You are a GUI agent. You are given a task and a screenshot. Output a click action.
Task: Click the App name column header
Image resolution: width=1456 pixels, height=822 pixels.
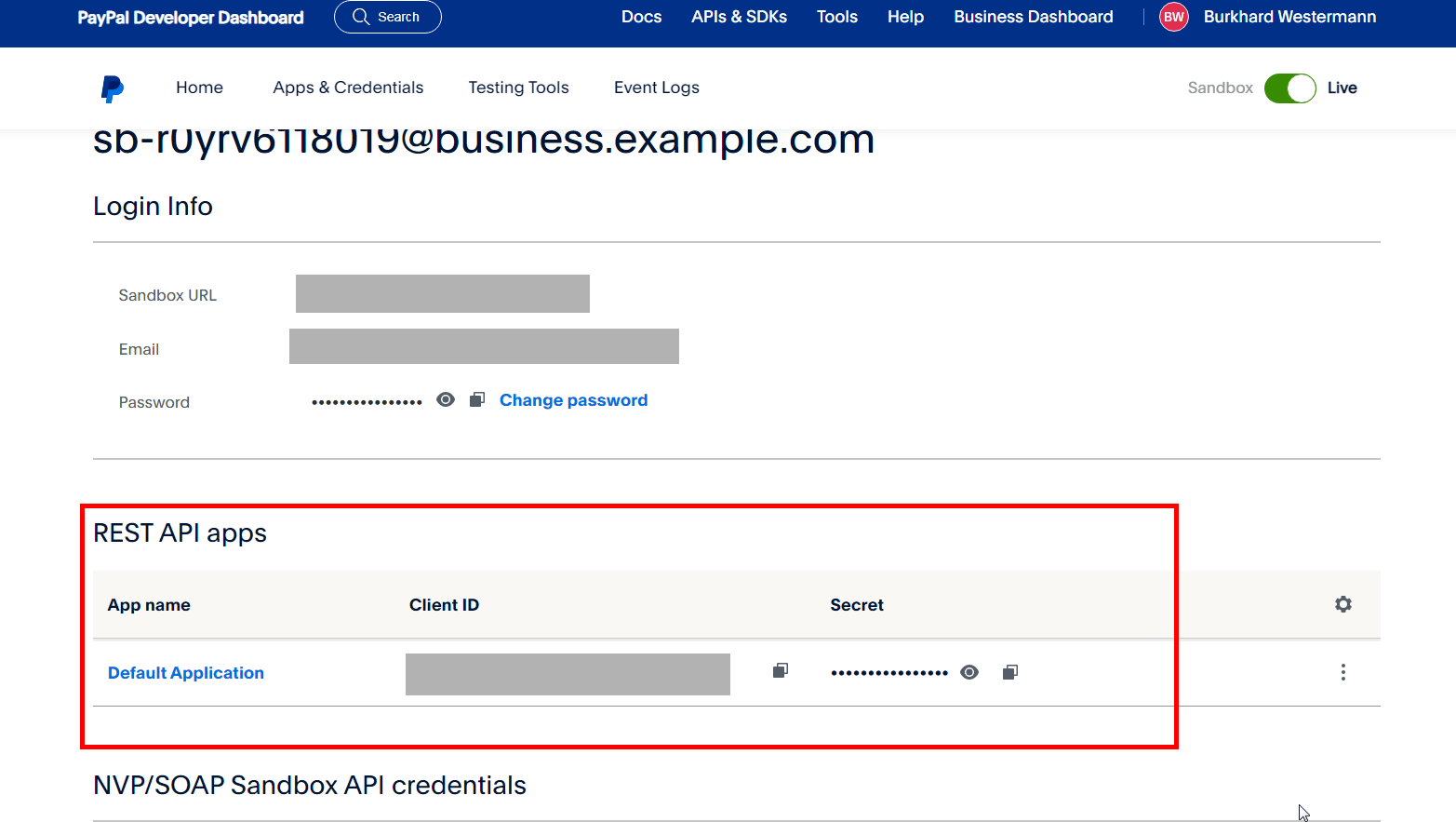(x=149, y=605)
